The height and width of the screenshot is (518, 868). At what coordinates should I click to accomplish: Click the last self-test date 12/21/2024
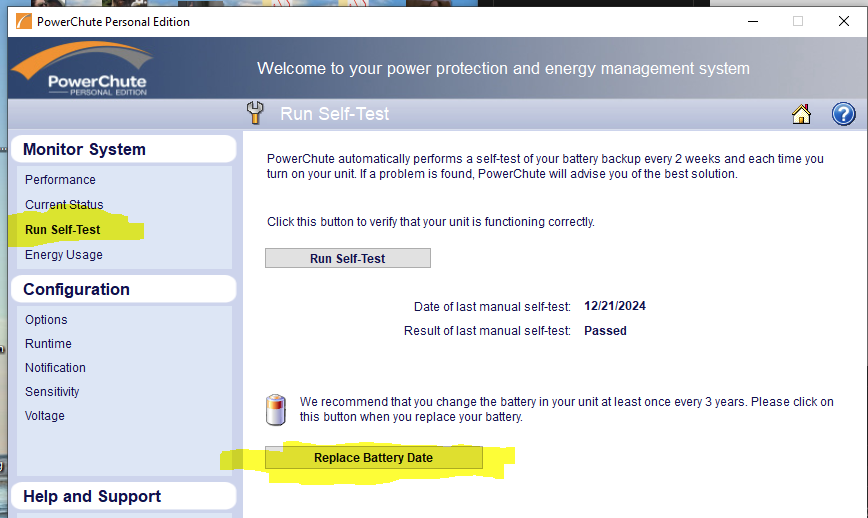(x=615, y=306)
